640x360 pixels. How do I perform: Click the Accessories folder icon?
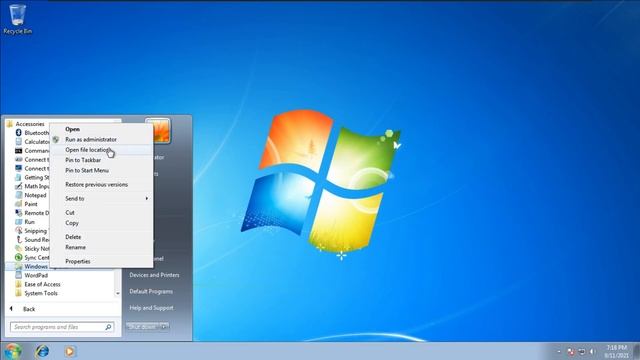[x=10, y=124]
